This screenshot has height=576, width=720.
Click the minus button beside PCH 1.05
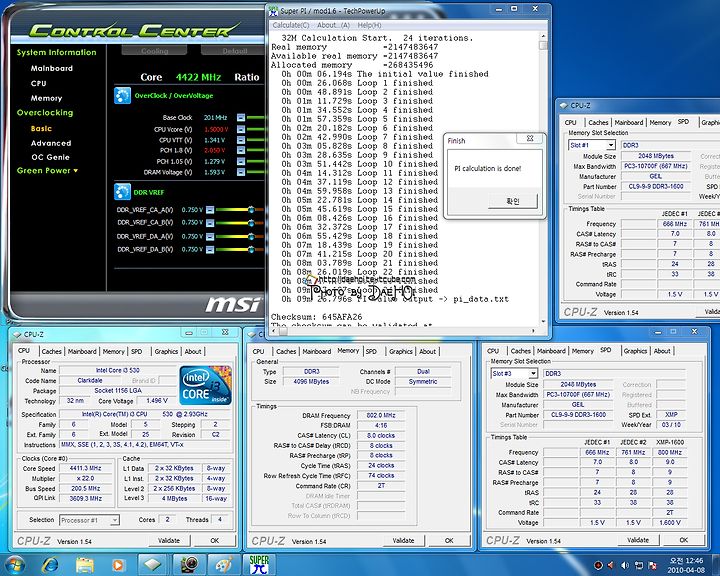(x=241, y=161)
